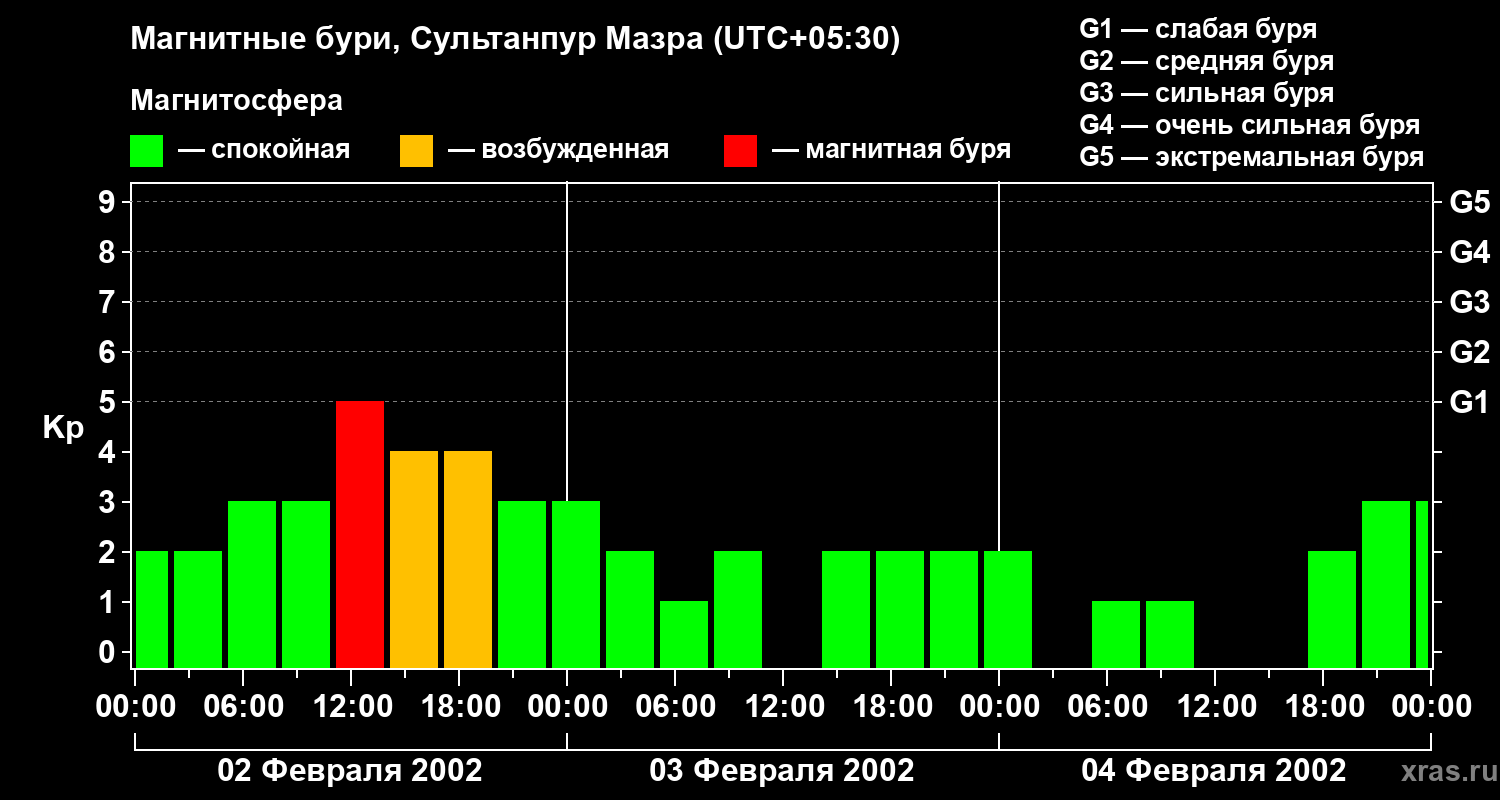
Task: Click the '06:00' time label under 03 Февраля
Action: click(675, 707)
